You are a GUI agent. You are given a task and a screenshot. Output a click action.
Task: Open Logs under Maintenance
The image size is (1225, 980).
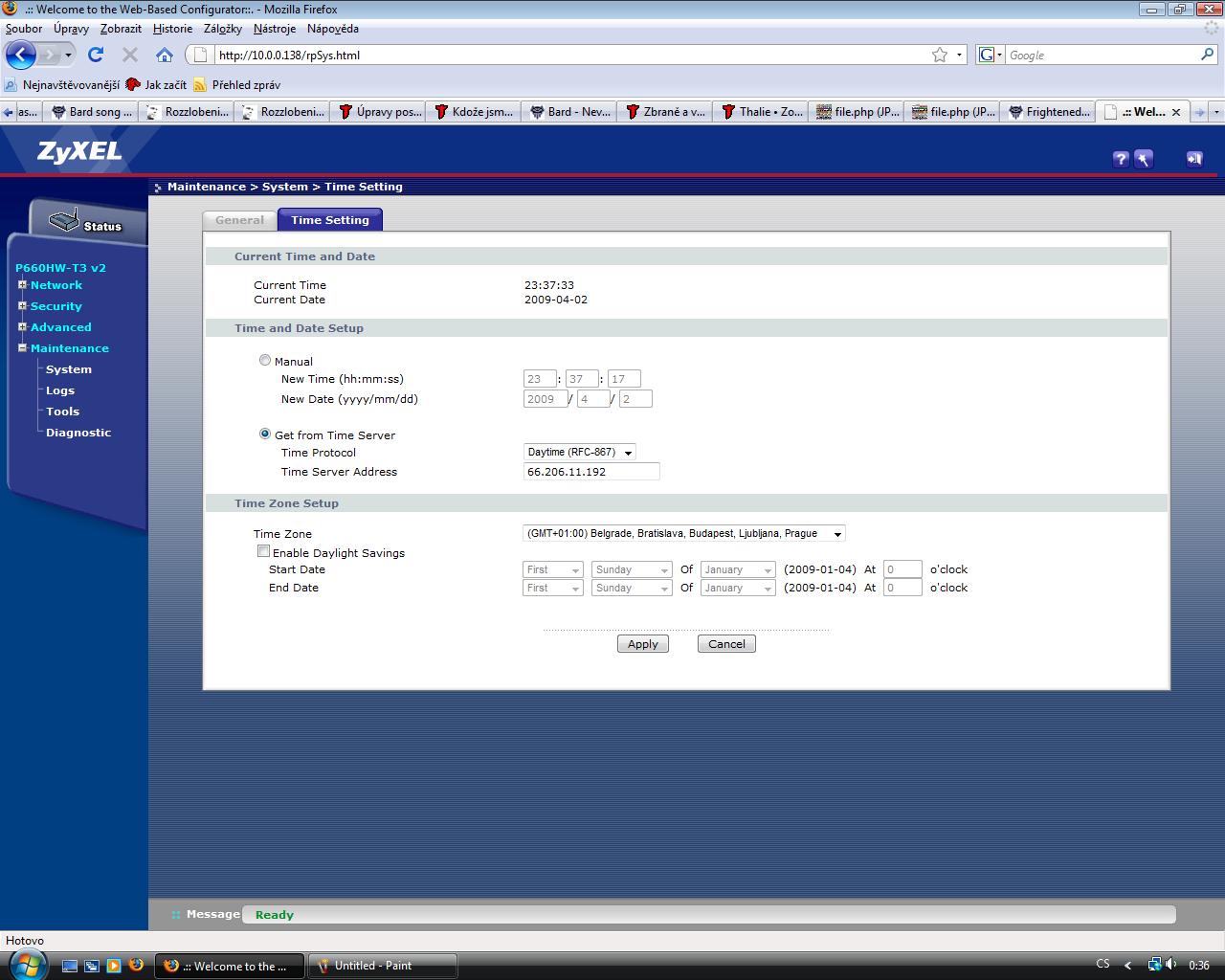click(x=60, y=390)
